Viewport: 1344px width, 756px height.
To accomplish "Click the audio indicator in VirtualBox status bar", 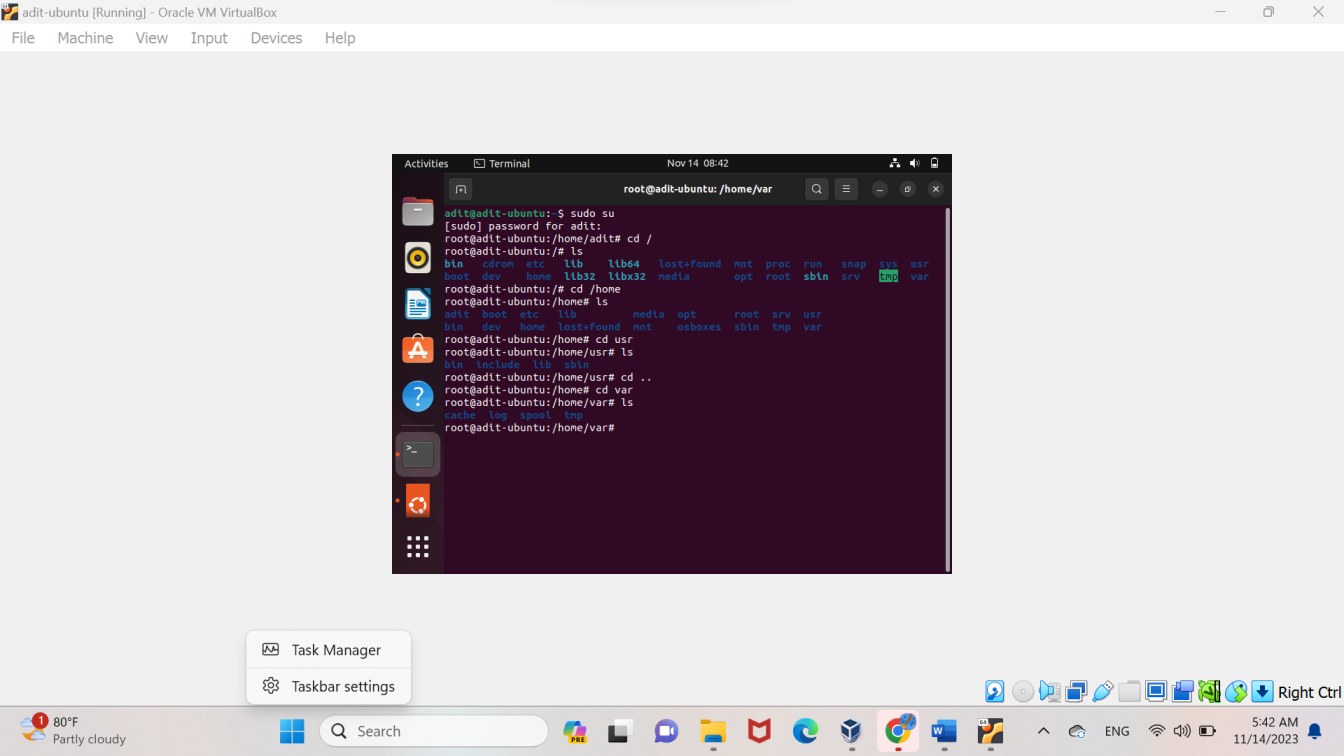I will 1049,691.
